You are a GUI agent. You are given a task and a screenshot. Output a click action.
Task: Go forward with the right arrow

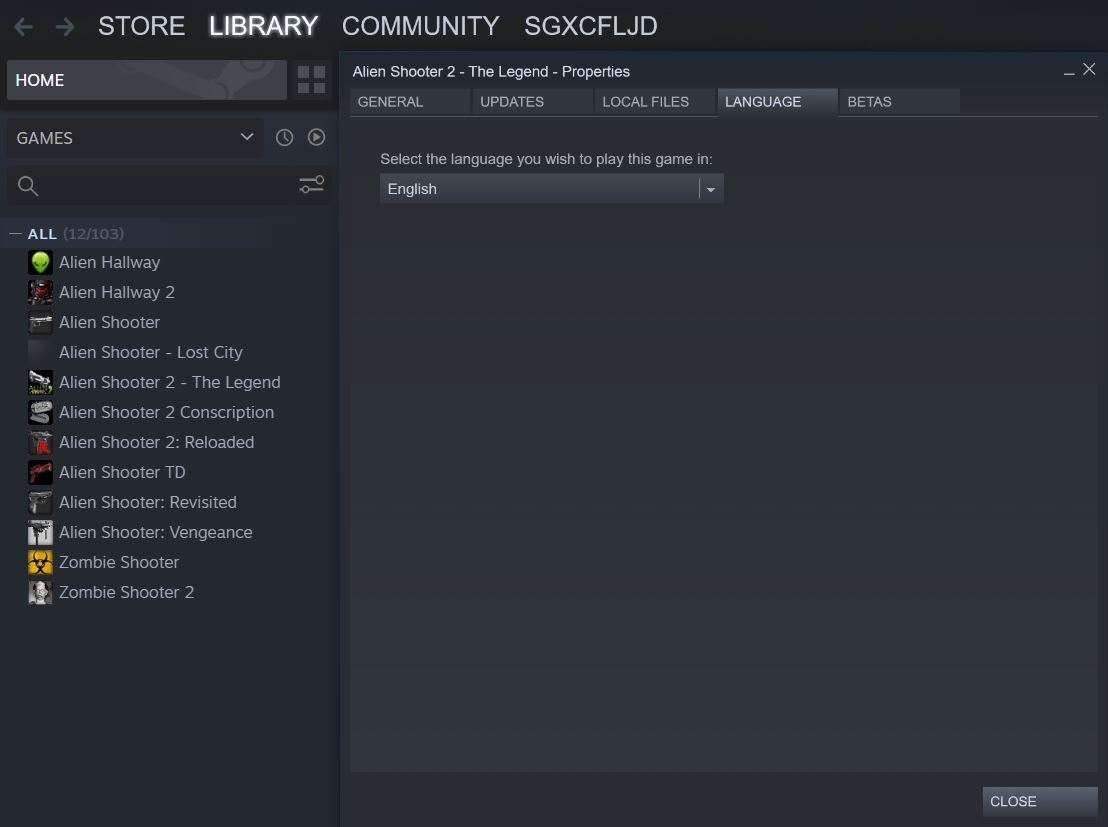pos(64,27)
